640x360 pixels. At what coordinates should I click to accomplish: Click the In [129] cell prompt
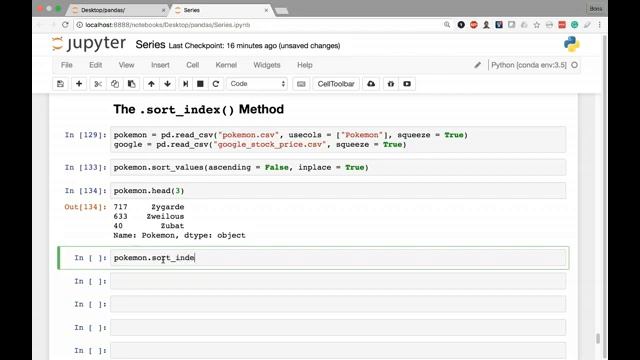point(85,135)
